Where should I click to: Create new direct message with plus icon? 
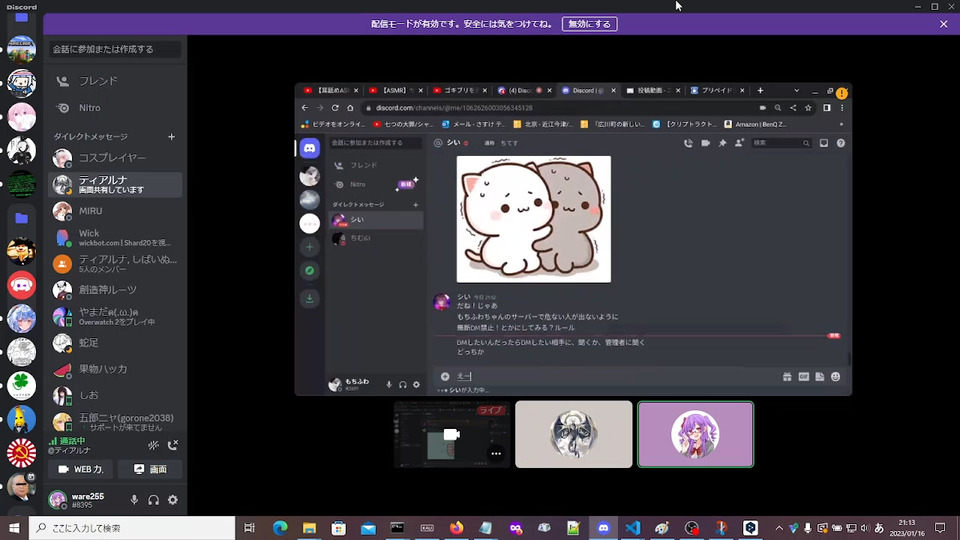click(171, 136)
